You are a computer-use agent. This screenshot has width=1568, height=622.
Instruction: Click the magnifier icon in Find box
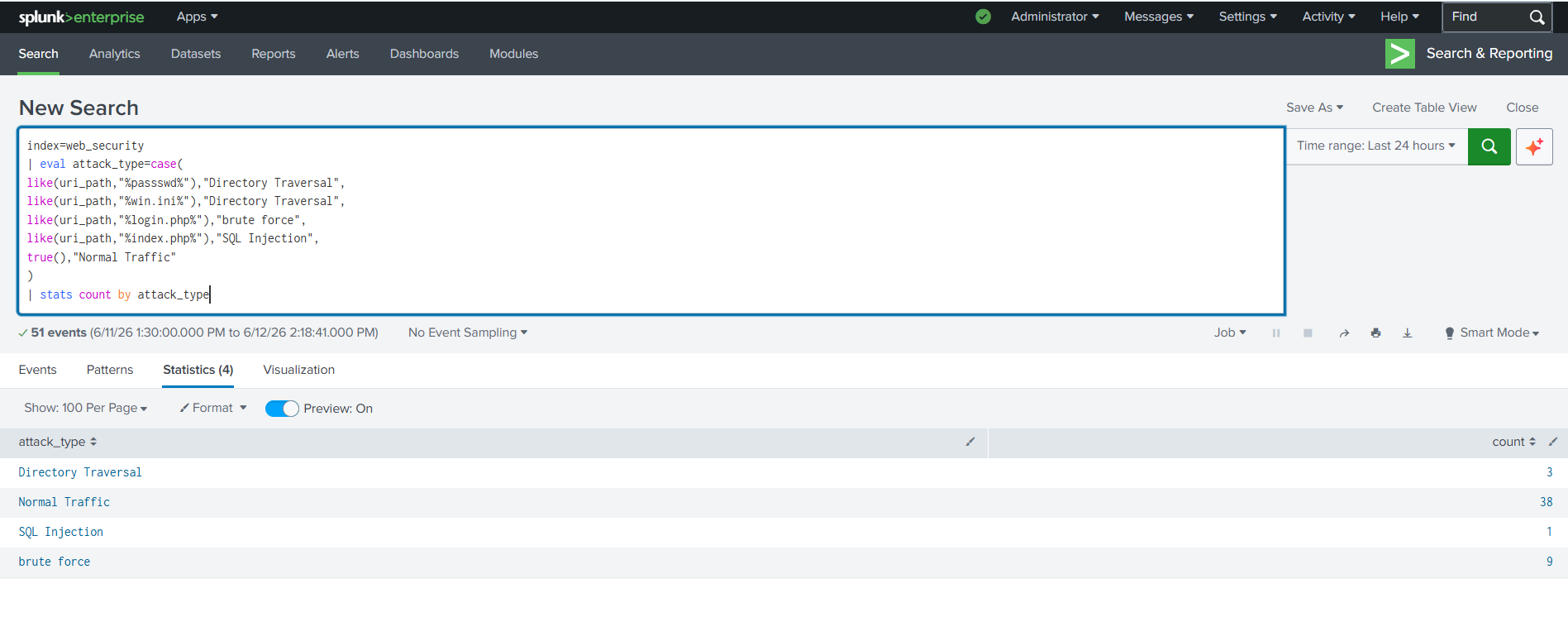pyautogui.click(x=1537, y=17)
